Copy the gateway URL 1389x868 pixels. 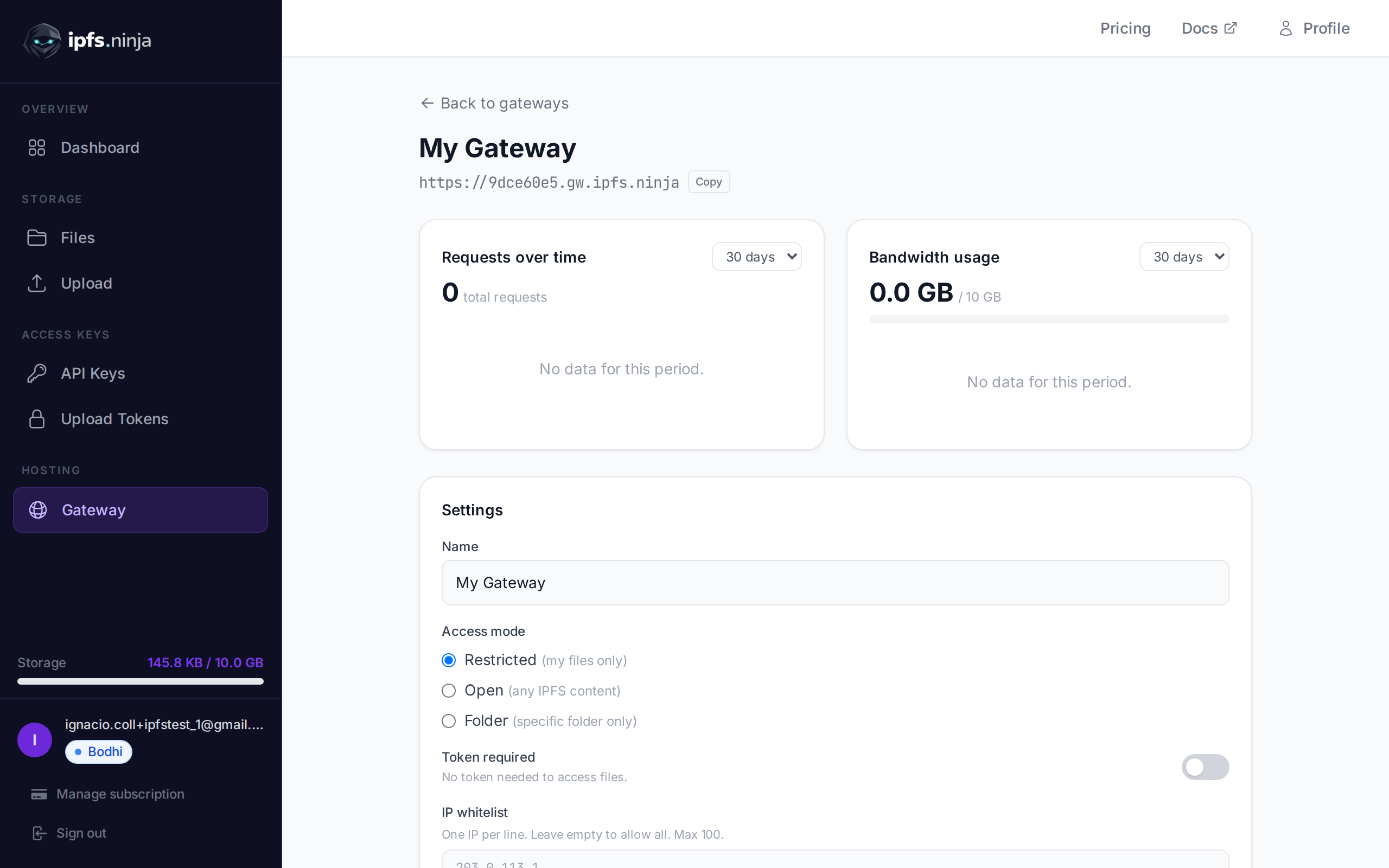pos(708,181)
